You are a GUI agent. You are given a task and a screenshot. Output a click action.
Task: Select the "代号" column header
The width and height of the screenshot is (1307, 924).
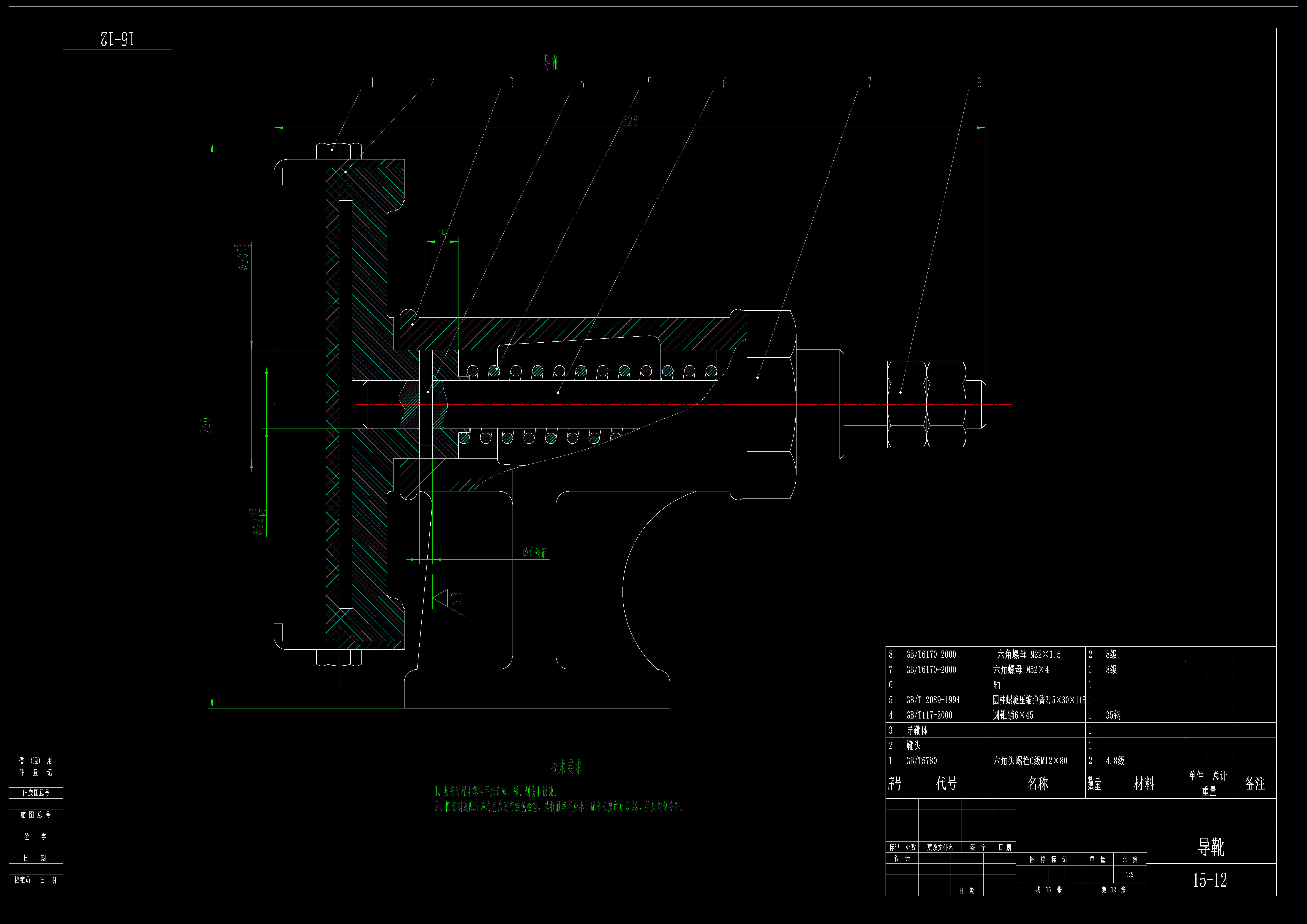[x=946, y=783]
